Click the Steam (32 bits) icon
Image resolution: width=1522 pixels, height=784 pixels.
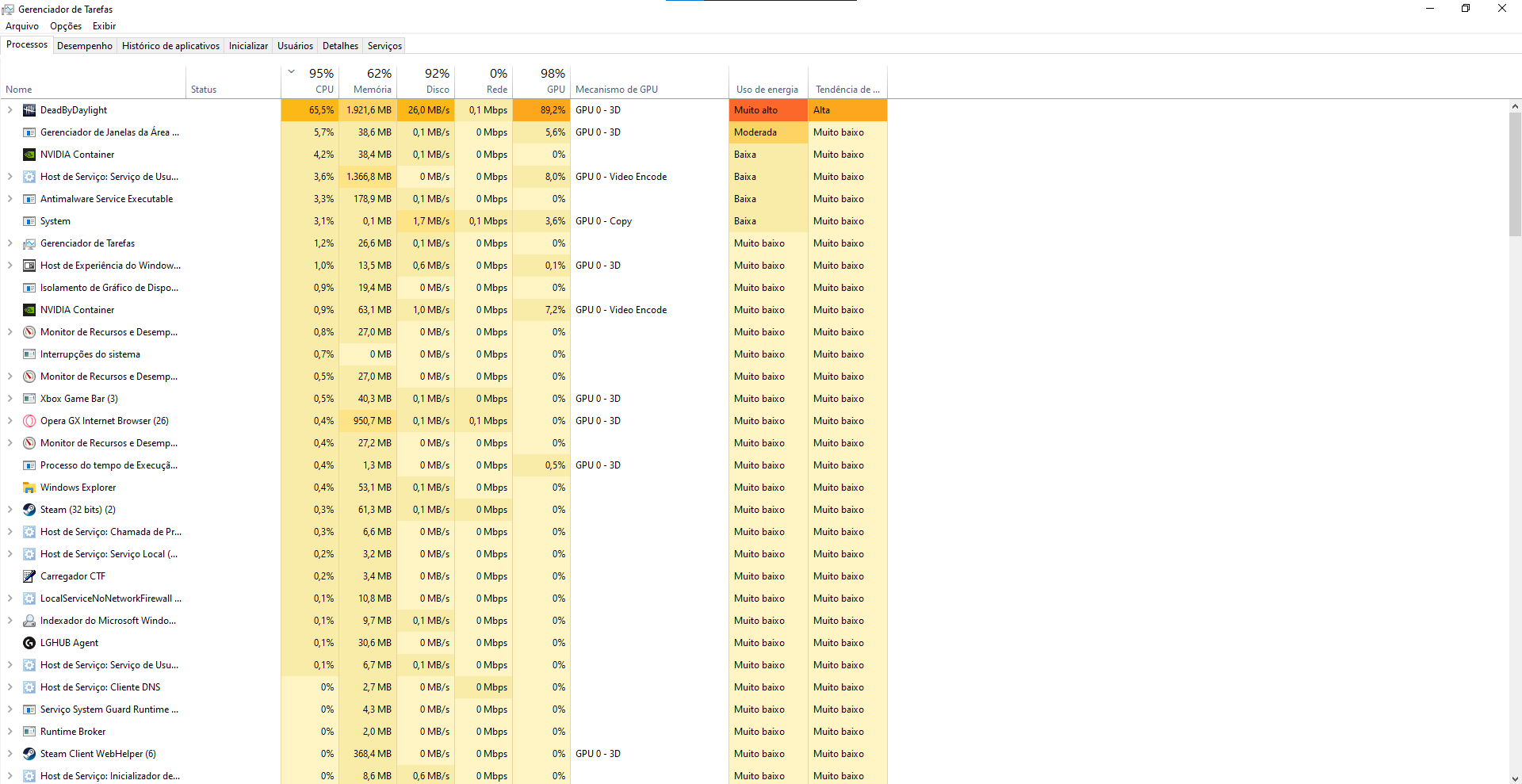pos(29,510)
